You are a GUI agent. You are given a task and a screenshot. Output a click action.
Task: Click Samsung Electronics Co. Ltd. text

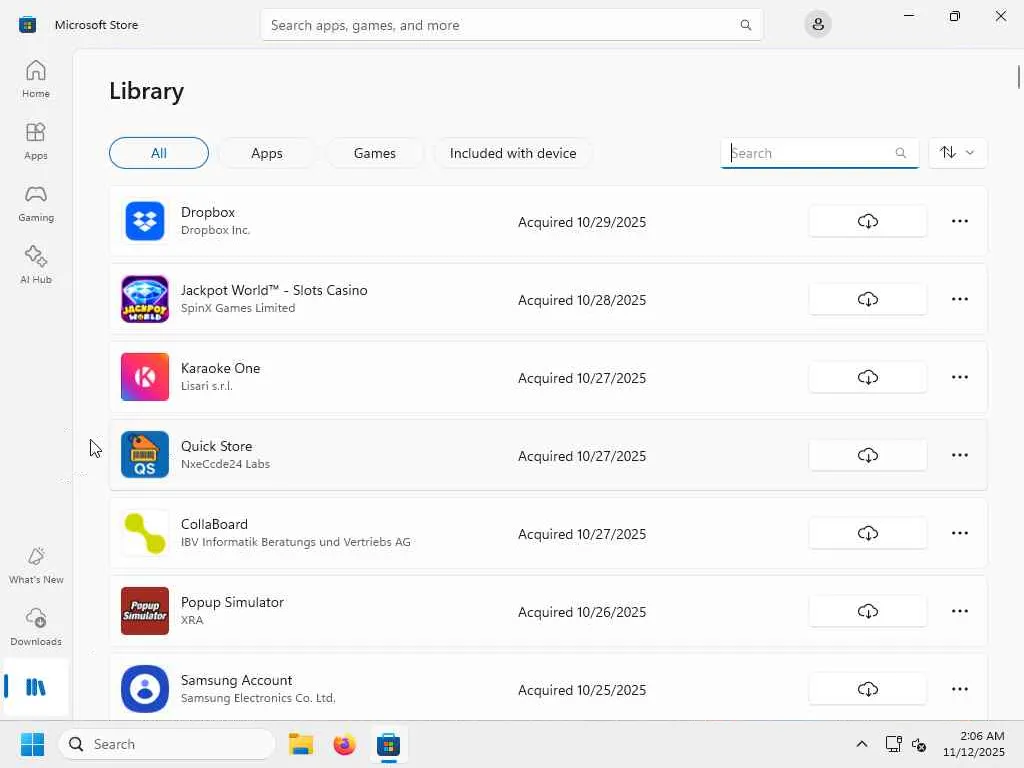[x=258, y=698]
